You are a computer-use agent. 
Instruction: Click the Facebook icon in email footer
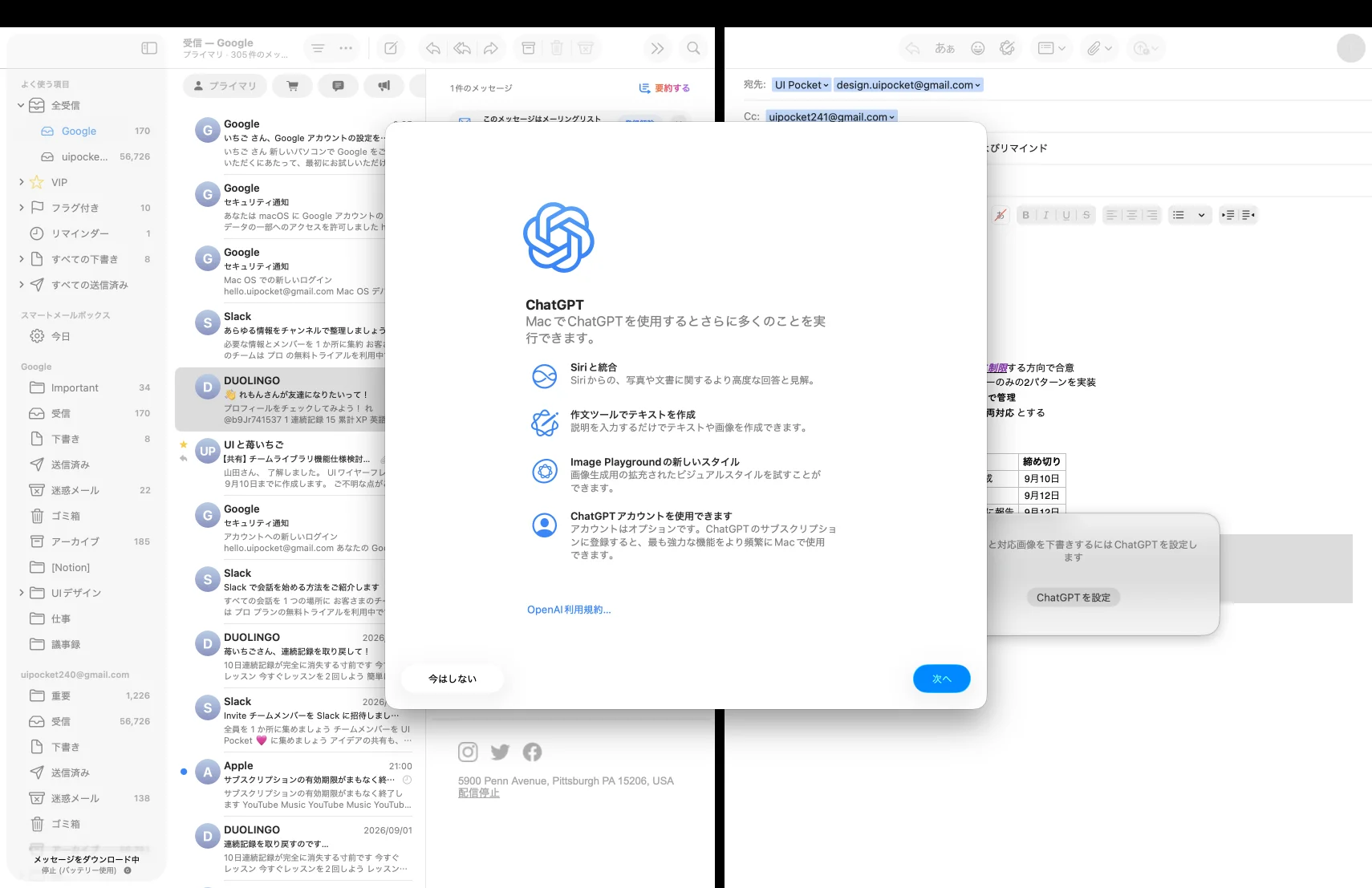(x=532, y=752)
